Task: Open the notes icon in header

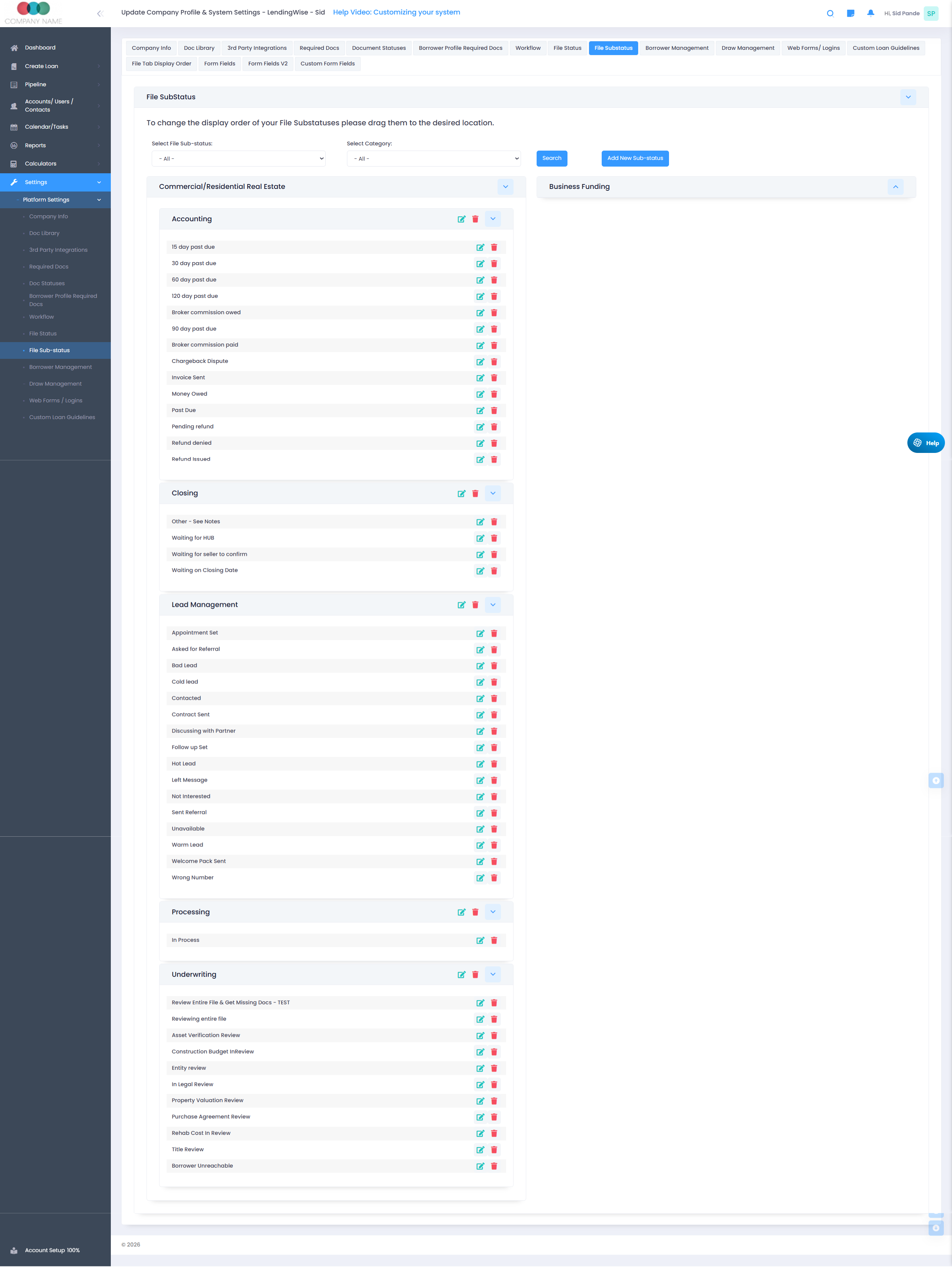Action: click(850, 13)
